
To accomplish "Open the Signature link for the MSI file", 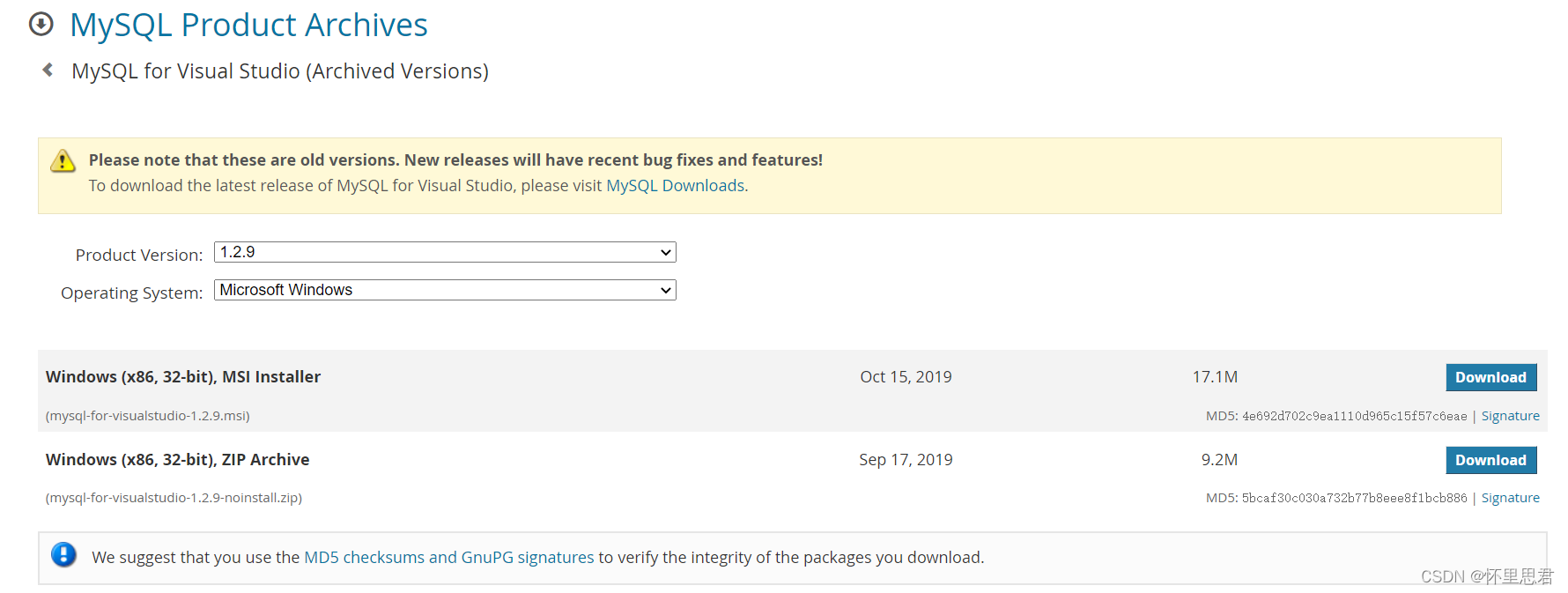I will pyautogui.click(x=1510, y=416).
